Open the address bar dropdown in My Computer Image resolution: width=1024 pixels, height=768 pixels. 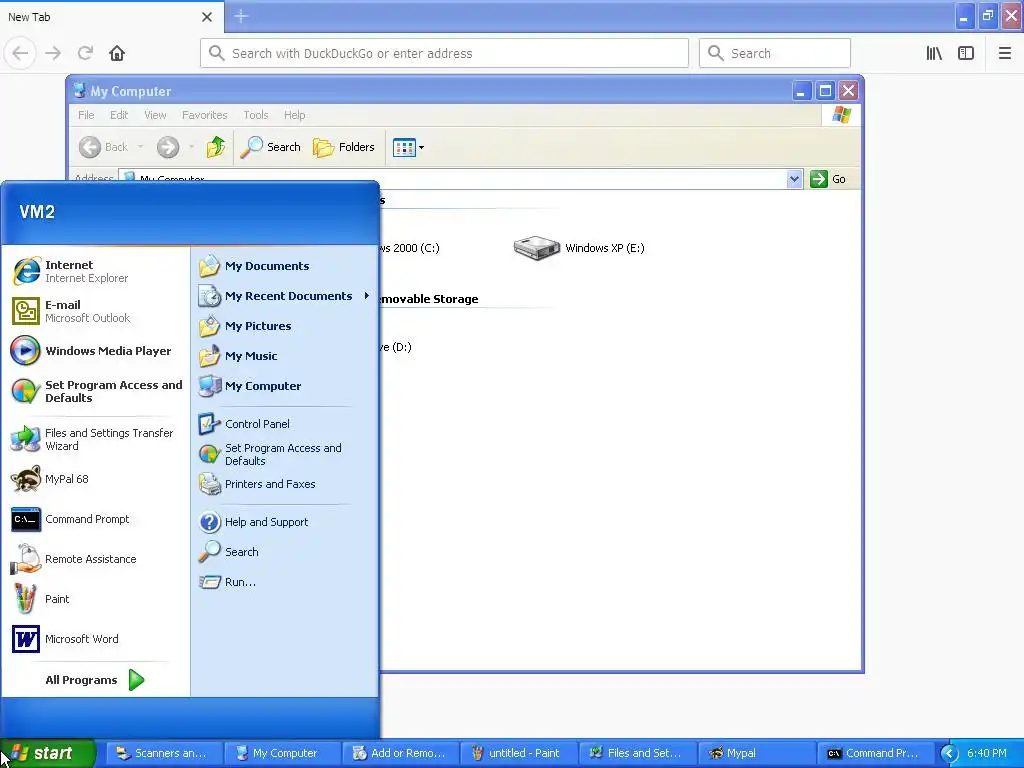794,179
